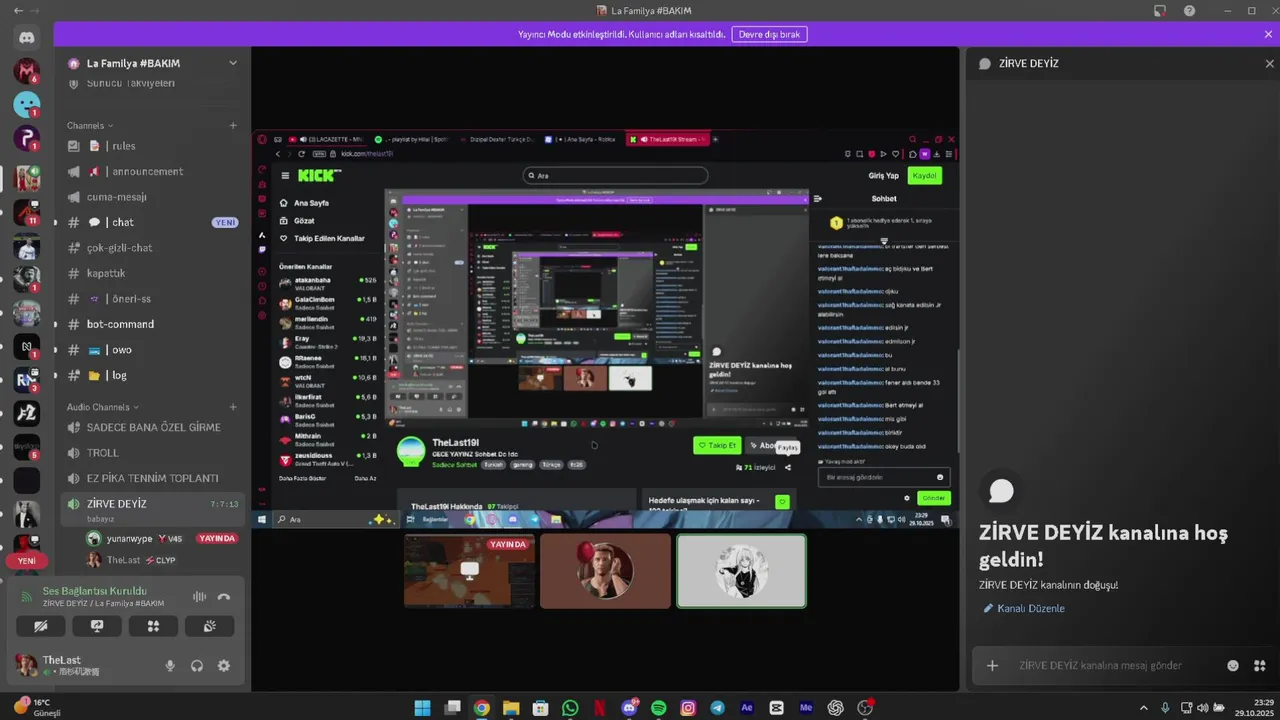
Task: Open the Windows Start menu
Action: [x=422, y=708]
